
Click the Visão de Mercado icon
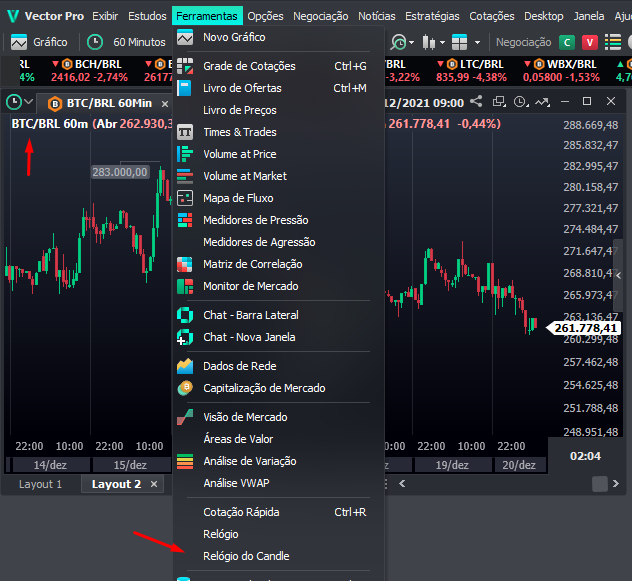tap(185, 417)
